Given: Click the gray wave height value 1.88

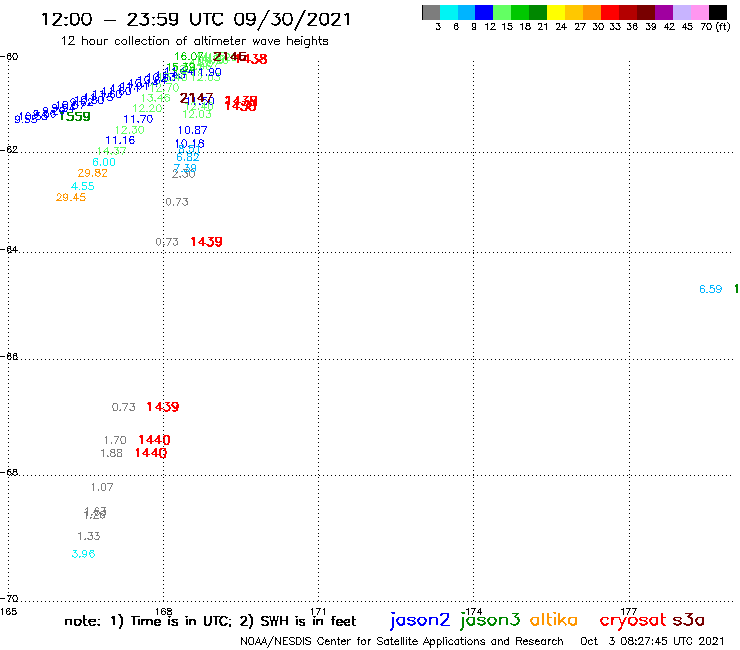Looking at the screenshot, I should pyautogui.click(x=111, y=453).
